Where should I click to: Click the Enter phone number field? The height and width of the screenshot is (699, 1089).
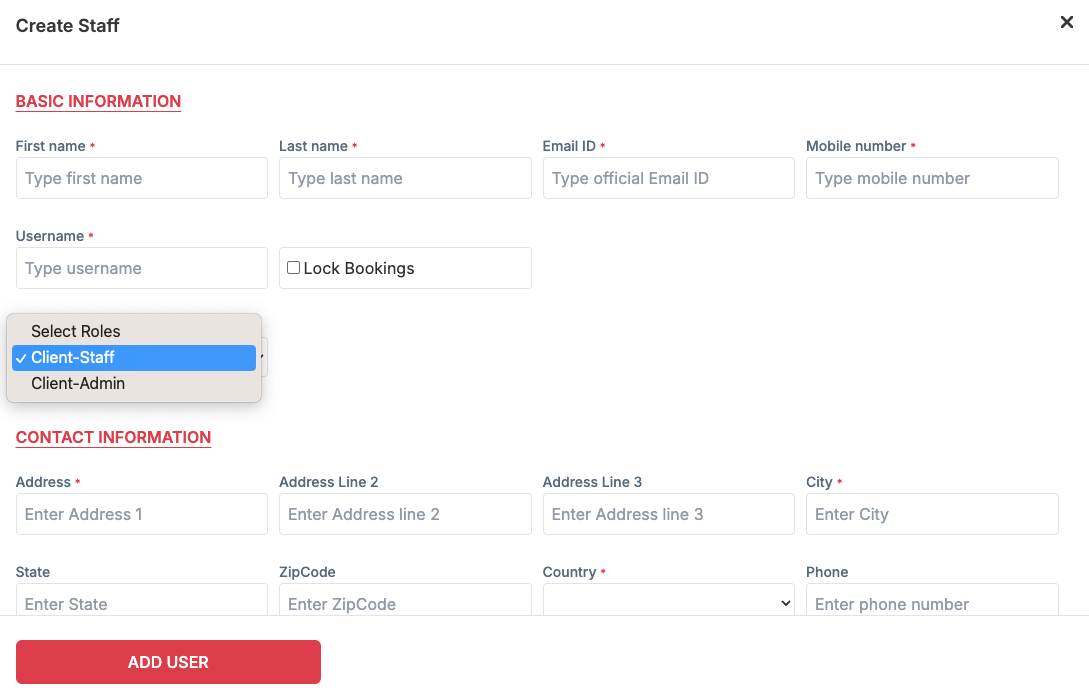tap(932, 602)
